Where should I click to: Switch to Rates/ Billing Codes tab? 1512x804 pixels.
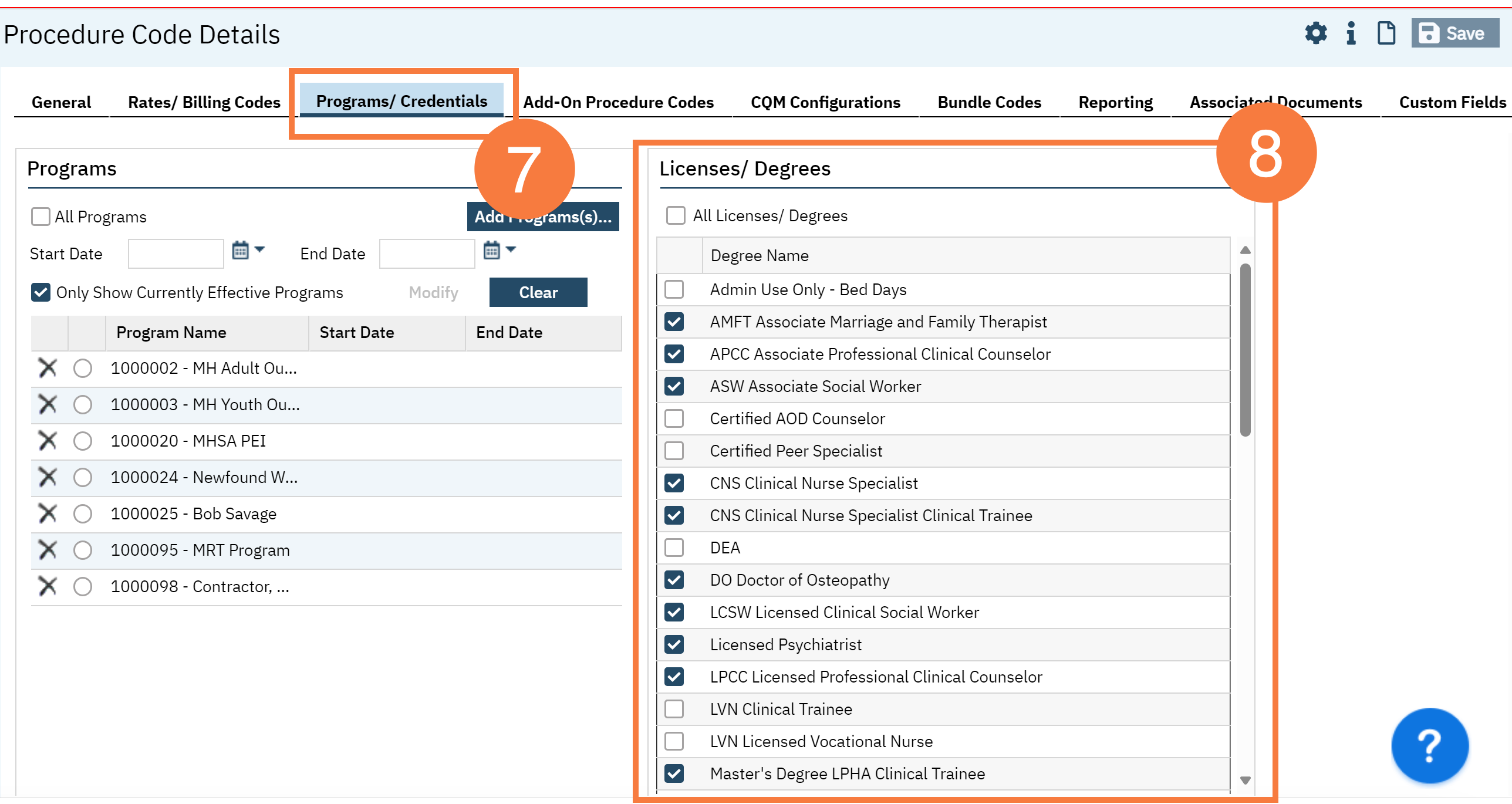(204, 102)
